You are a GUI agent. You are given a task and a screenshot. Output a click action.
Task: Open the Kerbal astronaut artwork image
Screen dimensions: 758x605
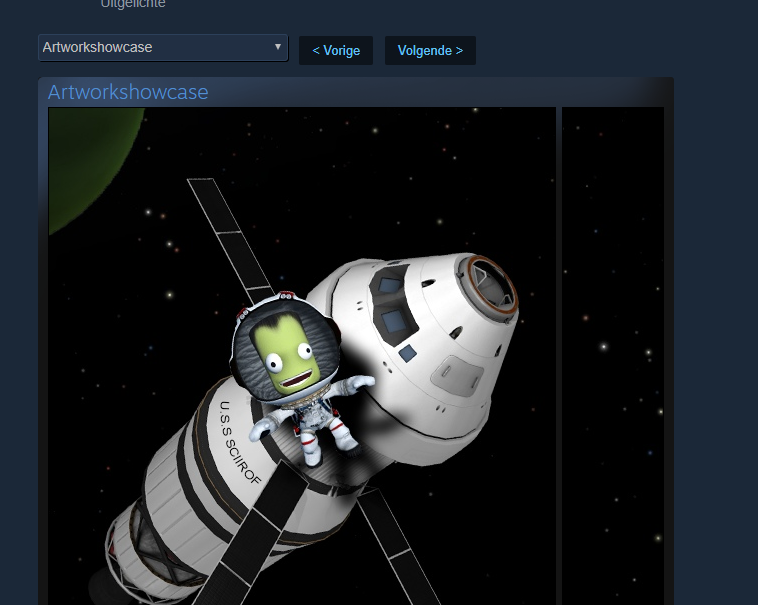pos(302,356)
